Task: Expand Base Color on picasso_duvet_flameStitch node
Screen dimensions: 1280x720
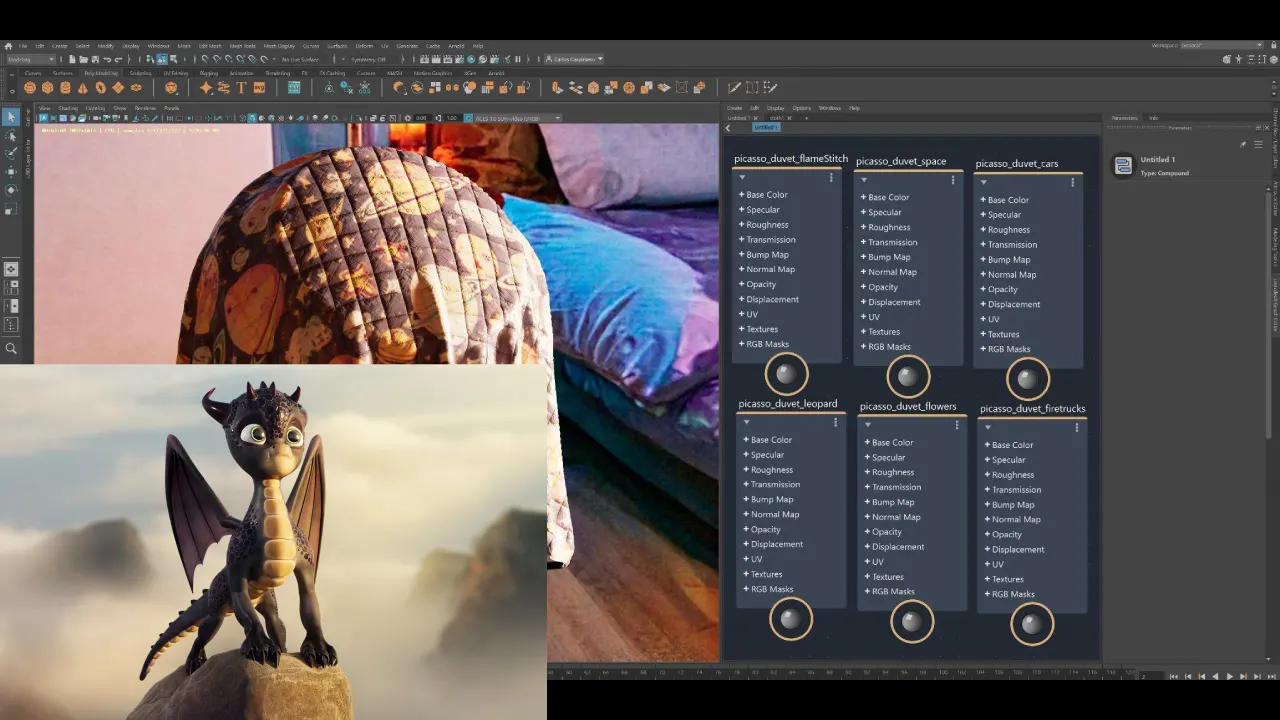Action: (764, 195)
